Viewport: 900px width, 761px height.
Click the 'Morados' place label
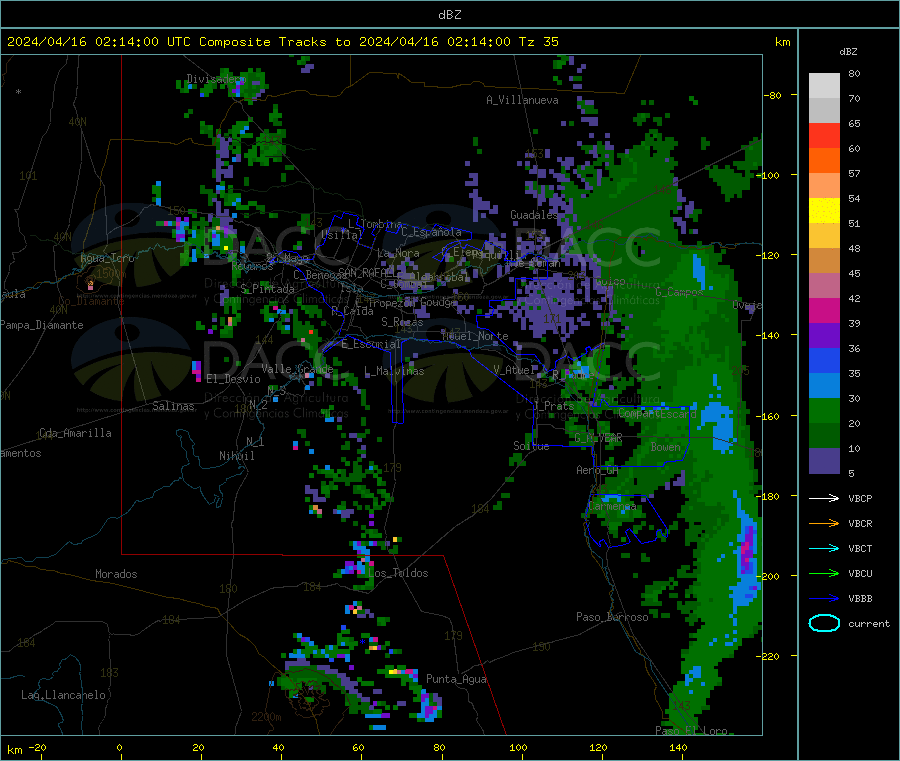click(116, 574)
